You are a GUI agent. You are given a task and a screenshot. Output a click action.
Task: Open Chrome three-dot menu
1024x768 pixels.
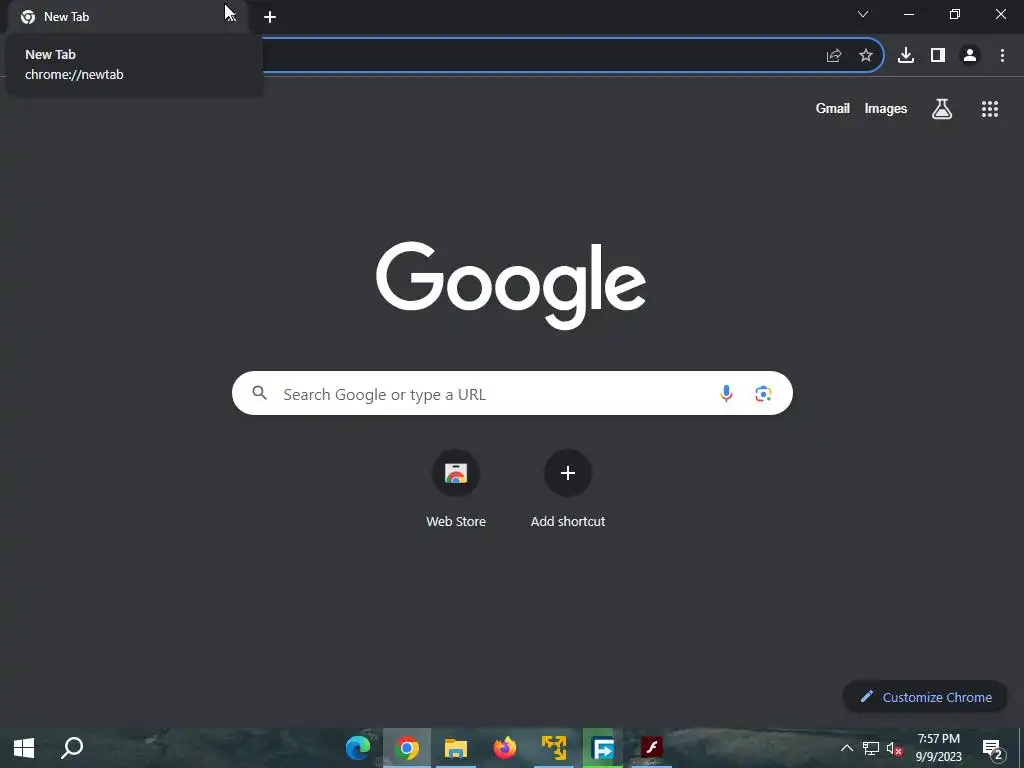1002,56
